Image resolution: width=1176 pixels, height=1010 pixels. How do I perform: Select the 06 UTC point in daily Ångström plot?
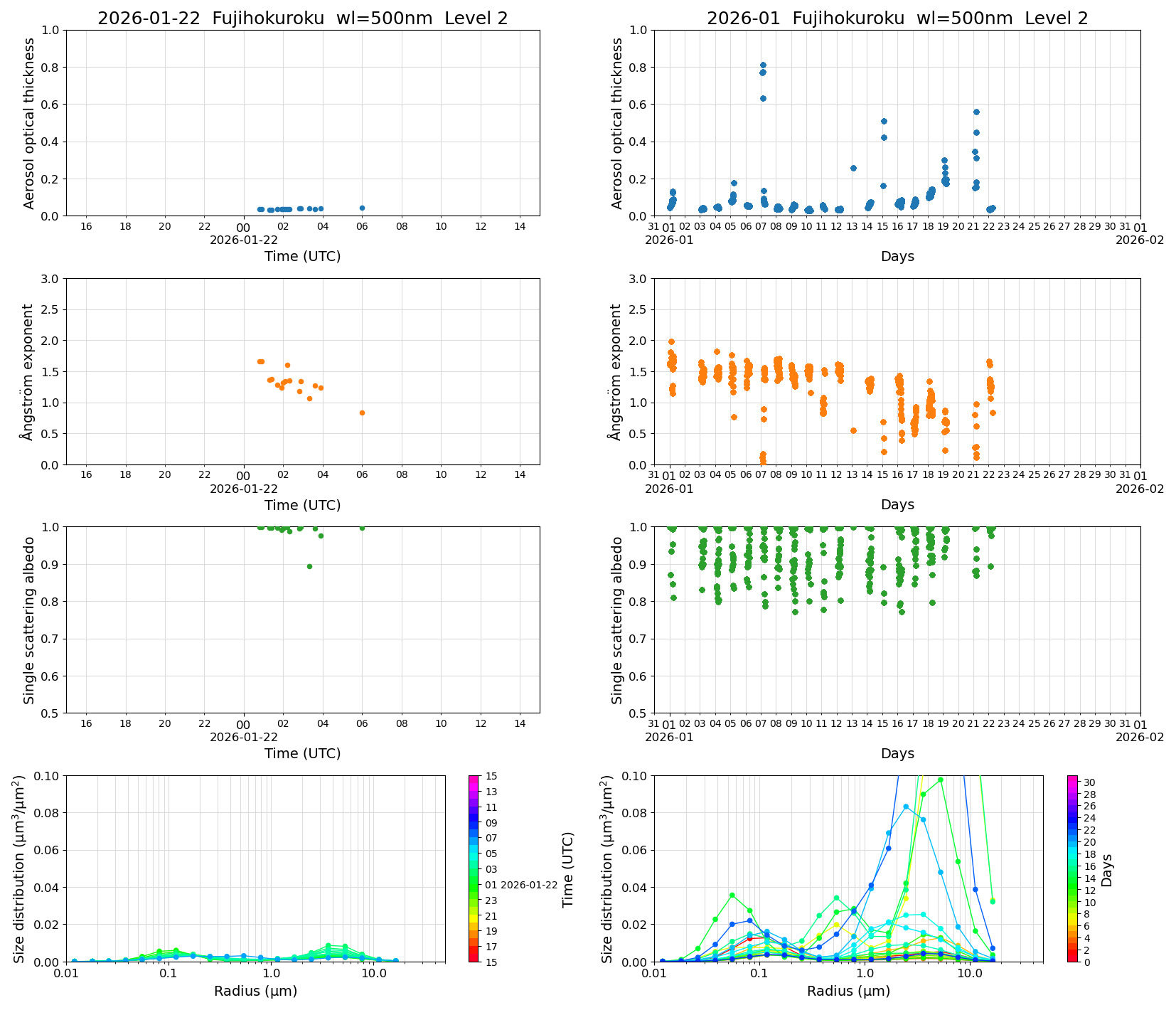point(362,413)
